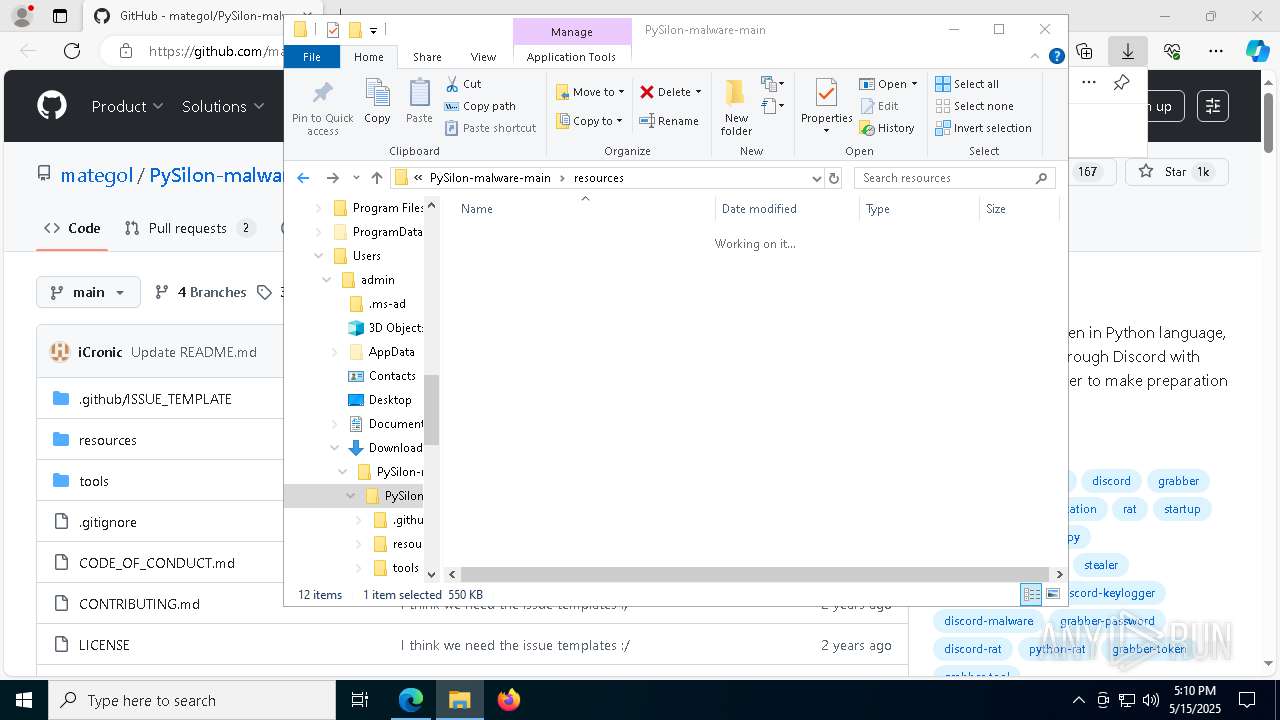Open Task View on the taskbar

[361, 700]
